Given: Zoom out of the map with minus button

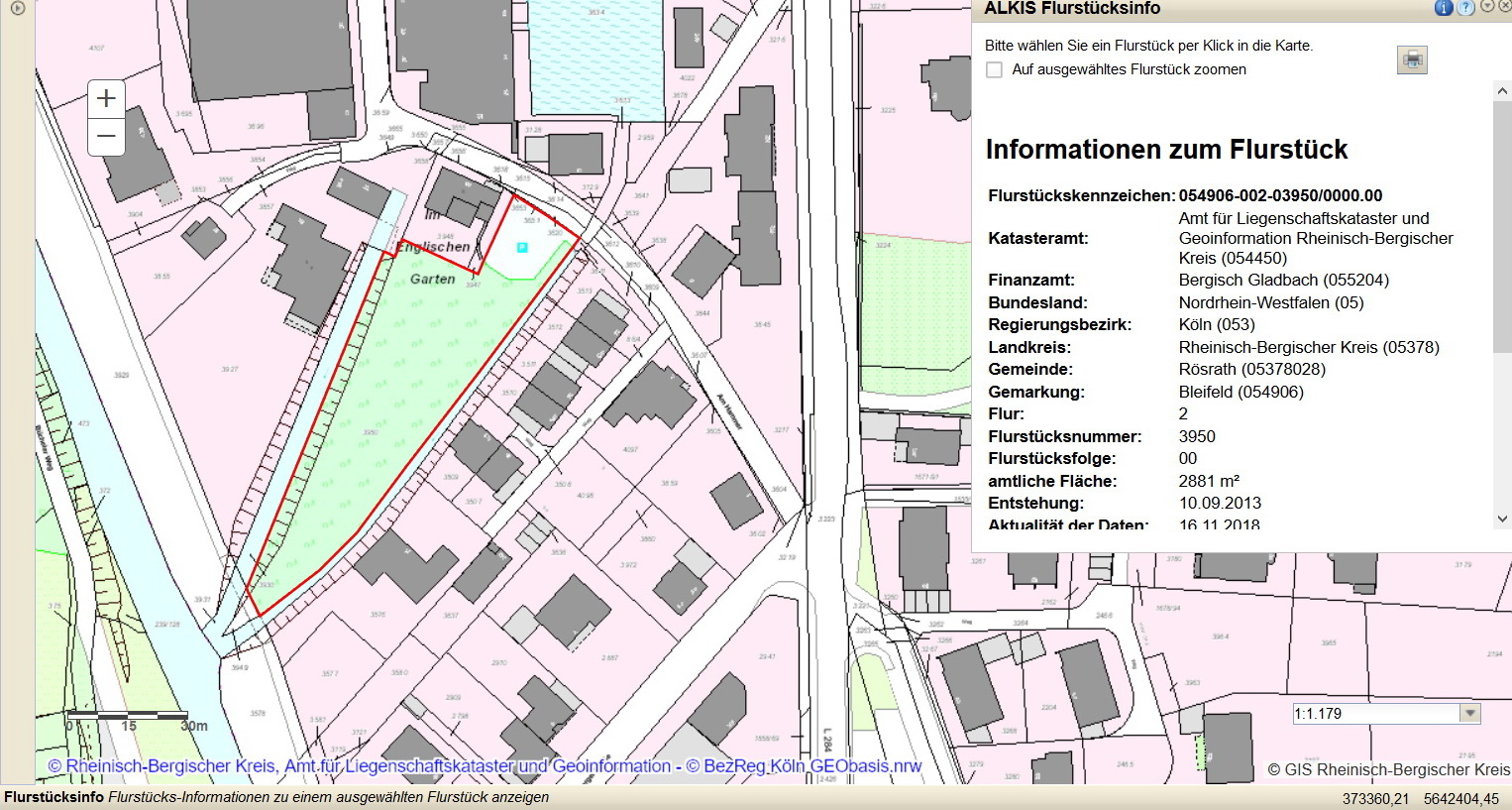Looking at the screenshot, I should point(106,136).
